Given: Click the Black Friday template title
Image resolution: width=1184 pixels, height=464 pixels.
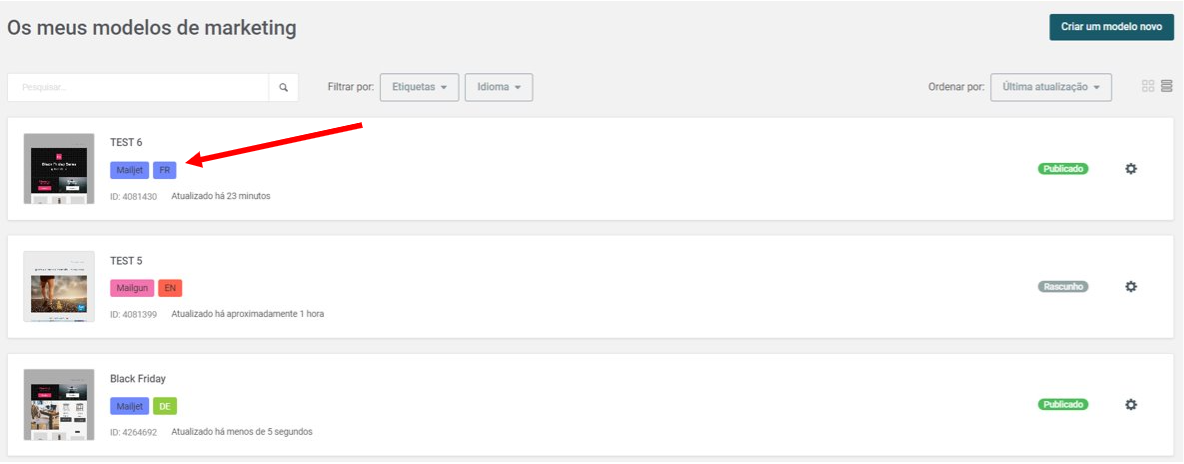Looking at the screenshot, I should (137, 379).
